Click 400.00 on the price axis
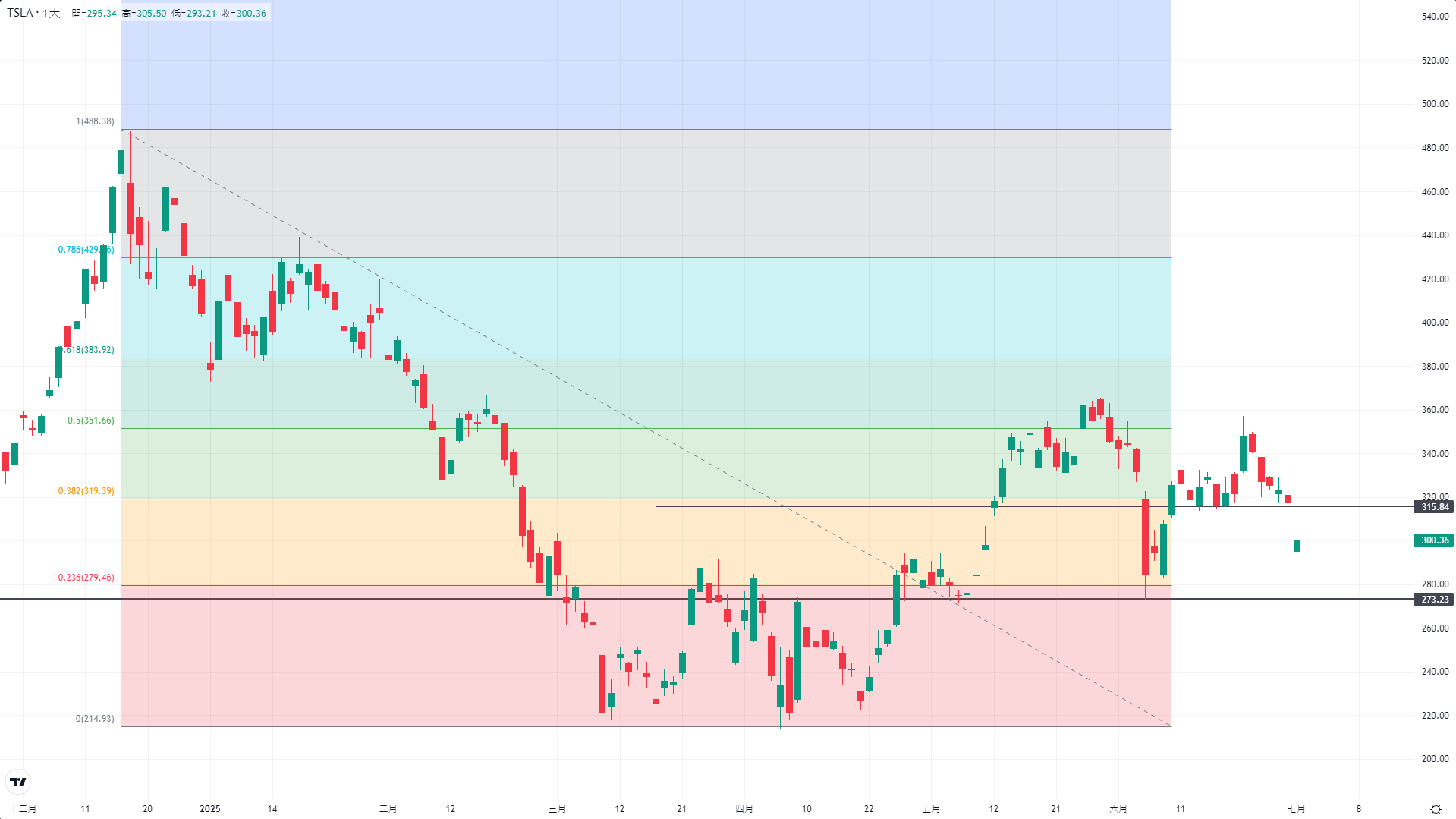 [x=1435, y=323]
